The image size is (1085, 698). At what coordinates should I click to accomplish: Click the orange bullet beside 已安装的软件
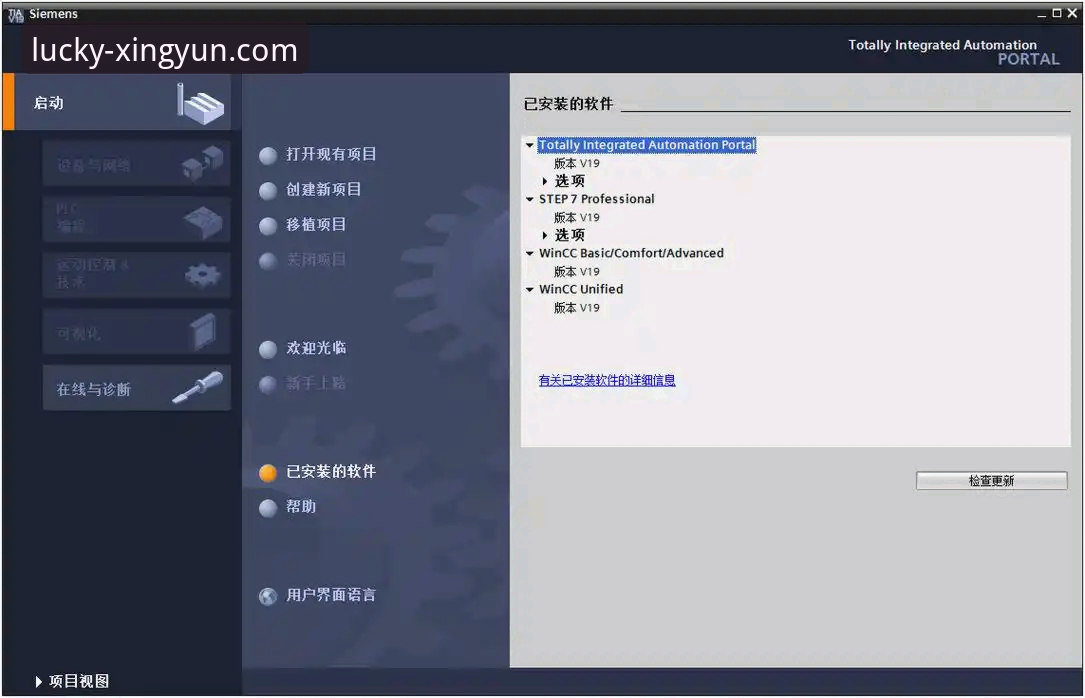click(268, 472)
